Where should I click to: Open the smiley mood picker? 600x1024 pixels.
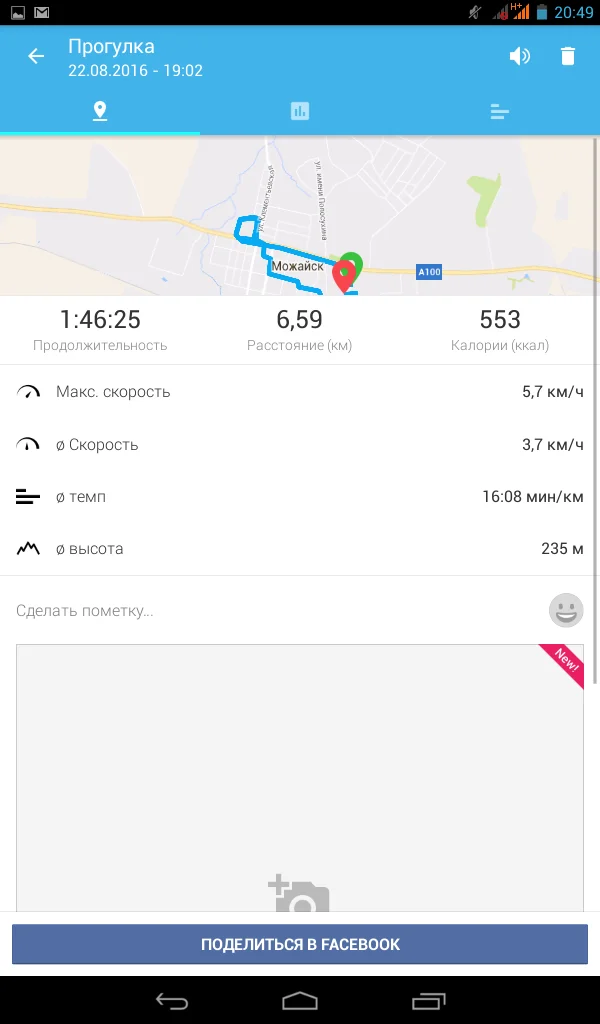click(566, 610)
